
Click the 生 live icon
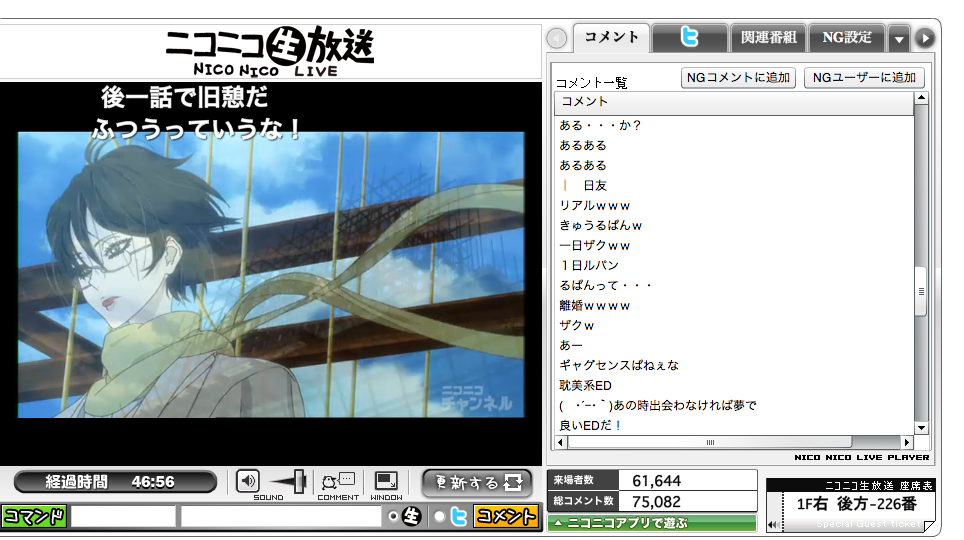[412, 516]
